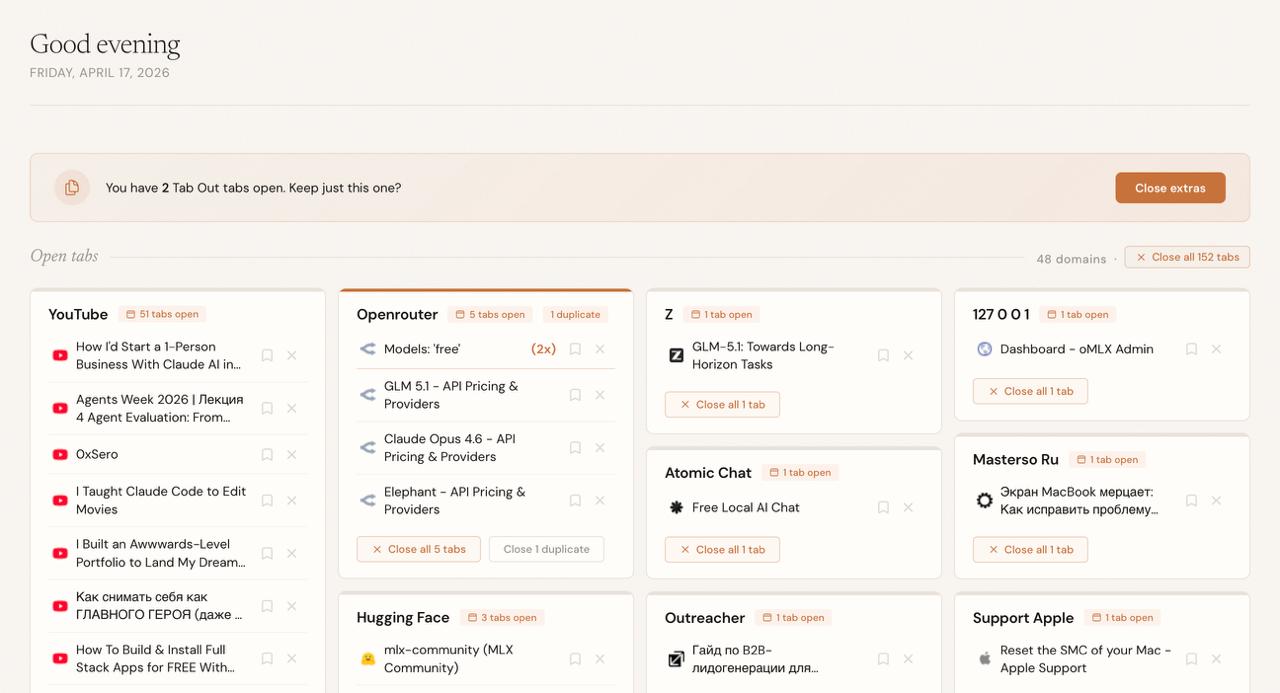Bookmark 'I Taught Claude Code to Edit Movies'
The height and width of the screenshot is (693, 1280).
267,500
